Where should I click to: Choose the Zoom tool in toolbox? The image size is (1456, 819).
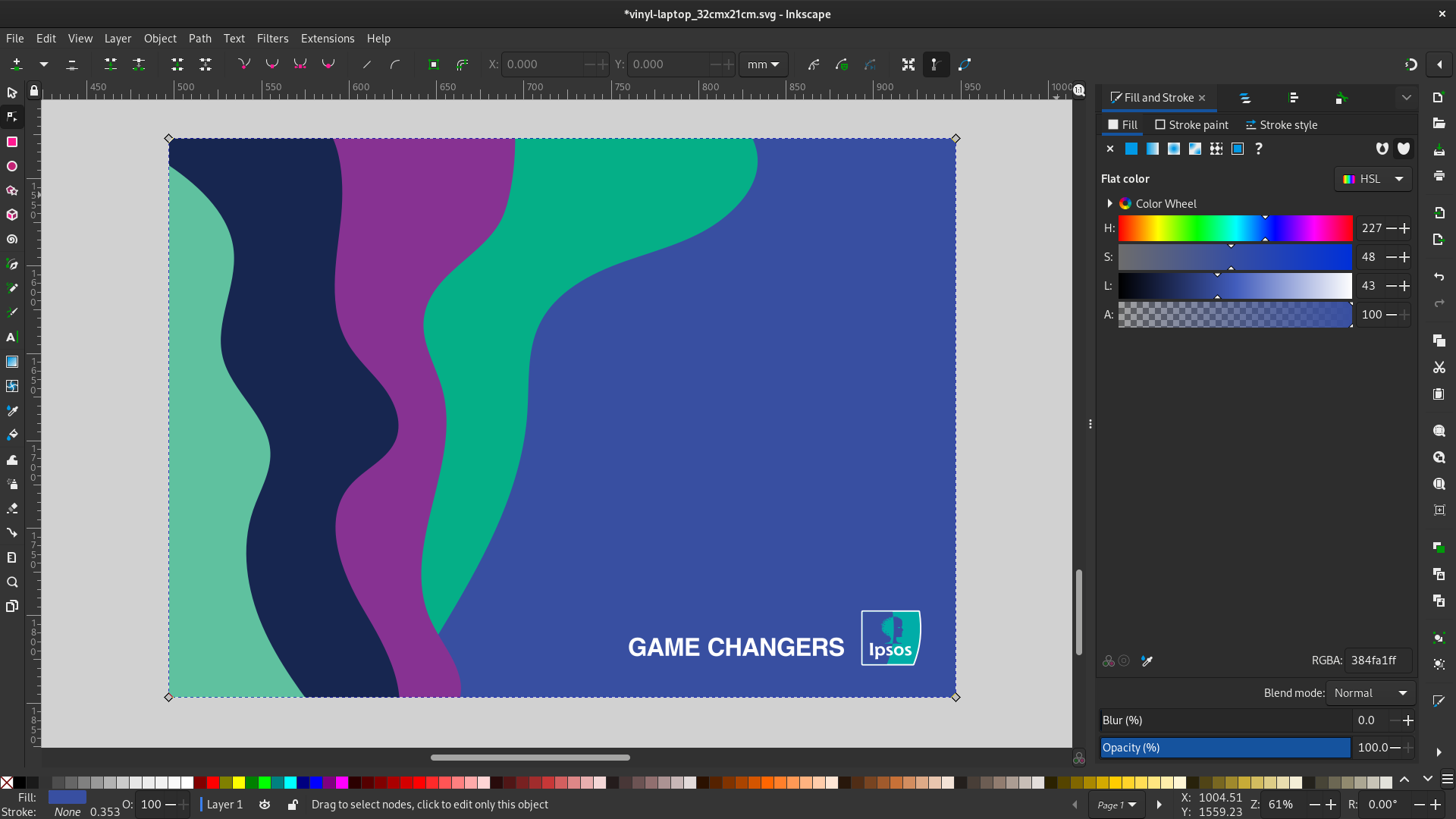pos(12,582)
